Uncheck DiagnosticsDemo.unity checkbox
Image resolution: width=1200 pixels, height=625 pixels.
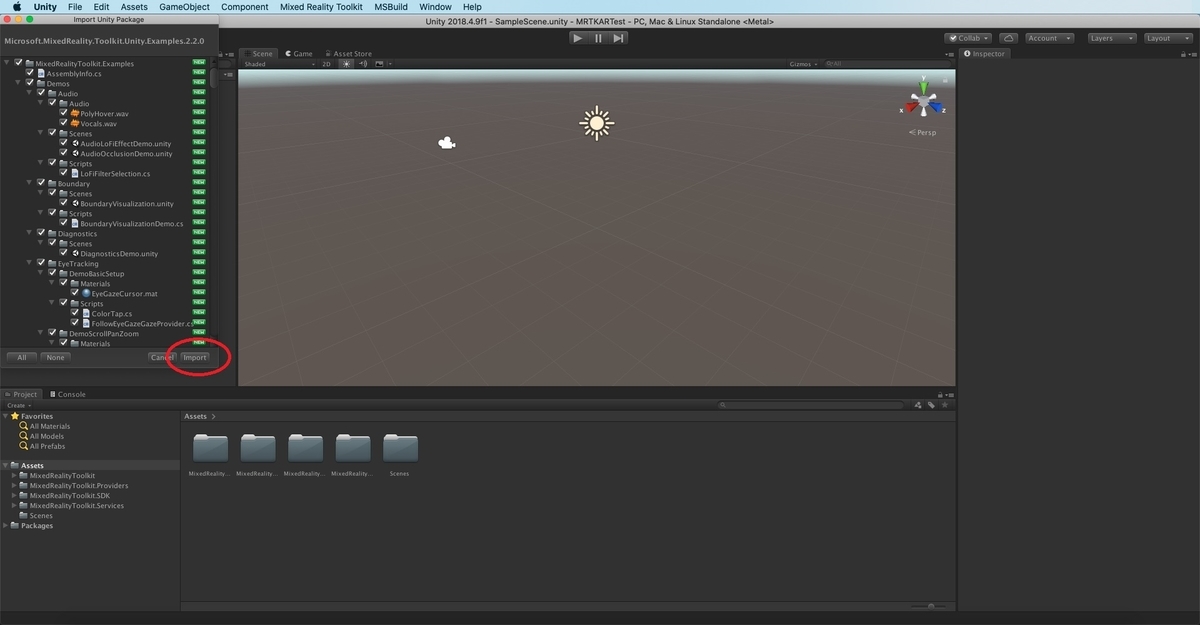point(63,254)
